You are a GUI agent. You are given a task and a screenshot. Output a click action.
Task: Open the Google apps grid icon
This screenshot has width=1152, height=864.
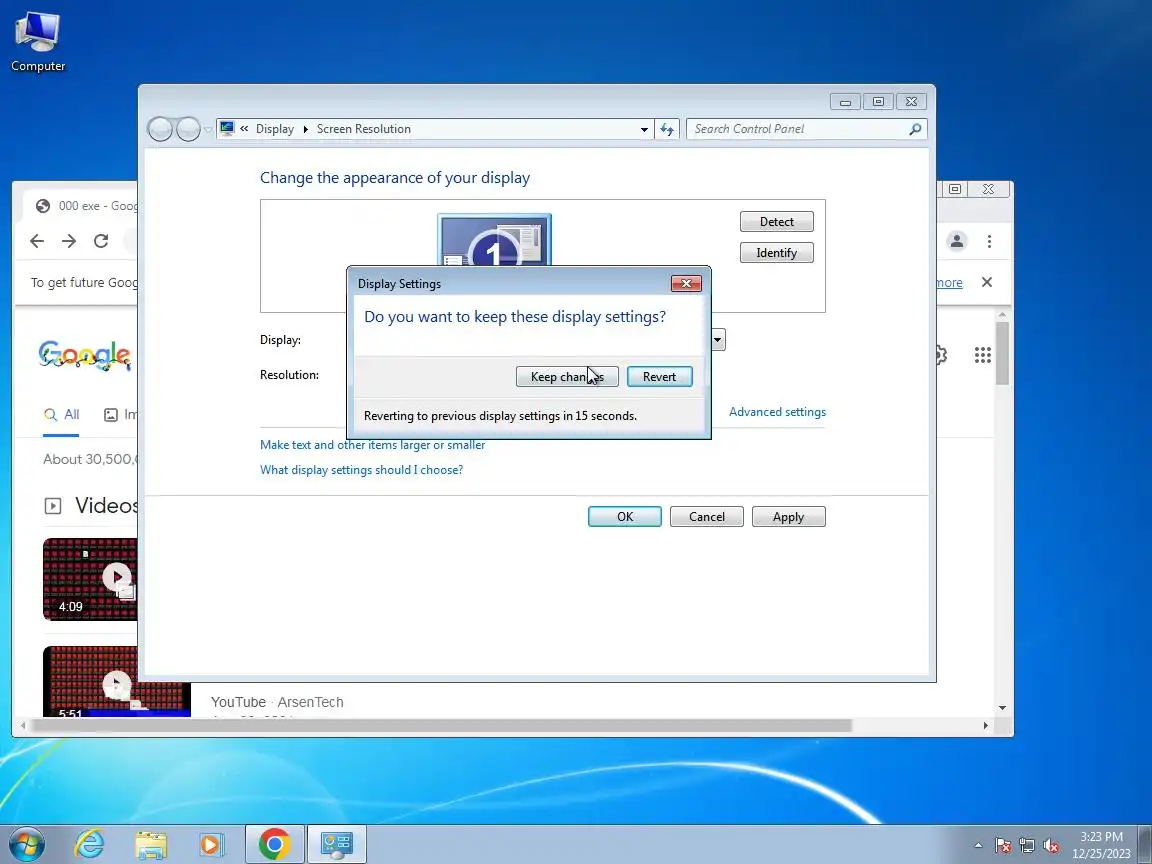point(982,356)
